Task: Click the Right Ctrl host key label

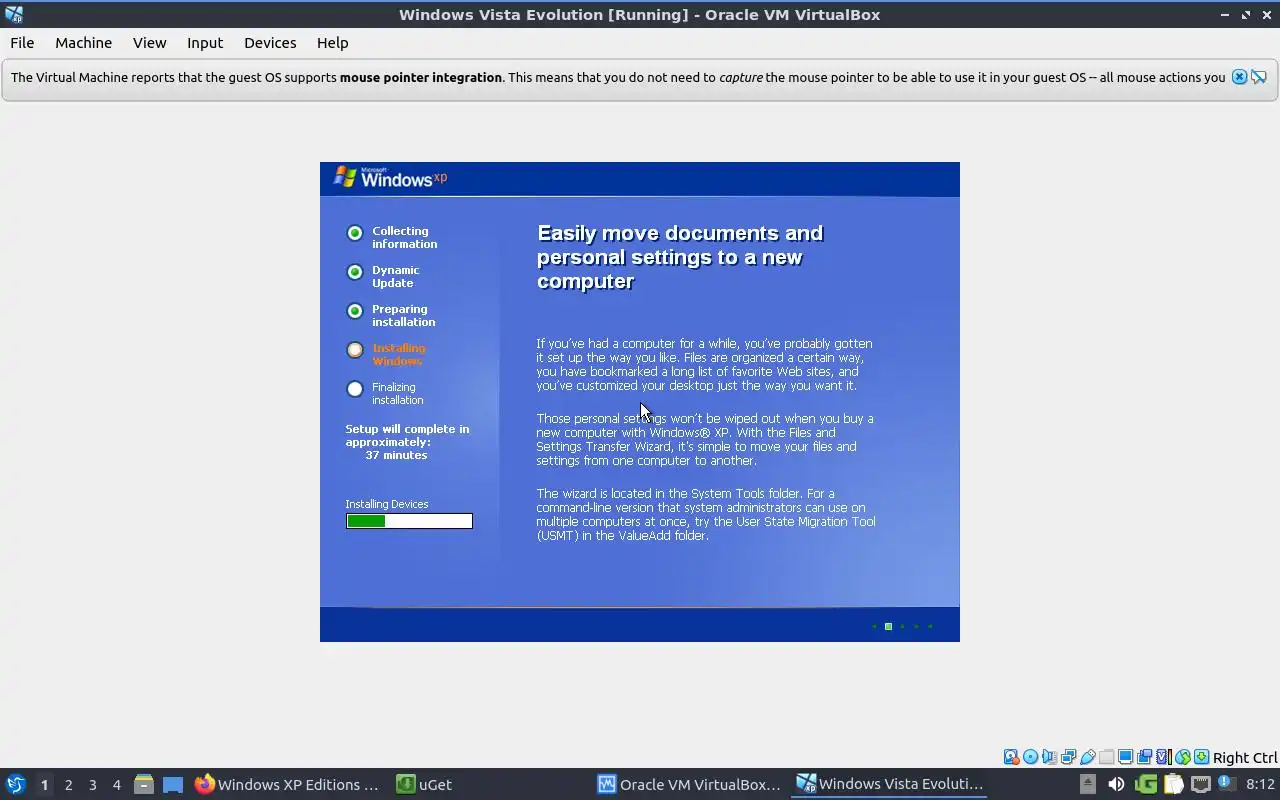Action: tap(1245, 758)
